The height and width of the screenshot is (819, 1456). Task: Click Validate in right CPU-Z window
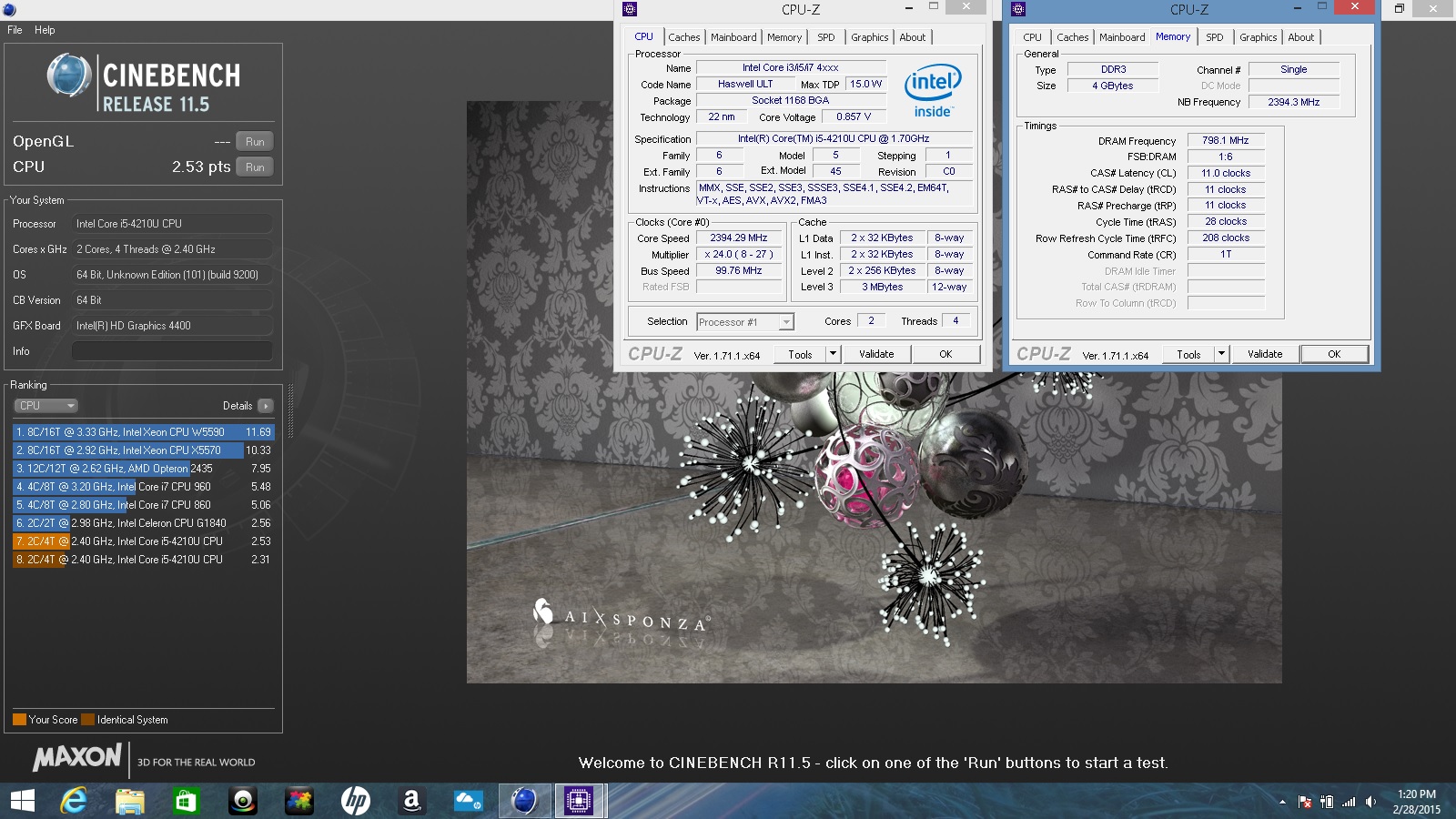coord(1265,354)
